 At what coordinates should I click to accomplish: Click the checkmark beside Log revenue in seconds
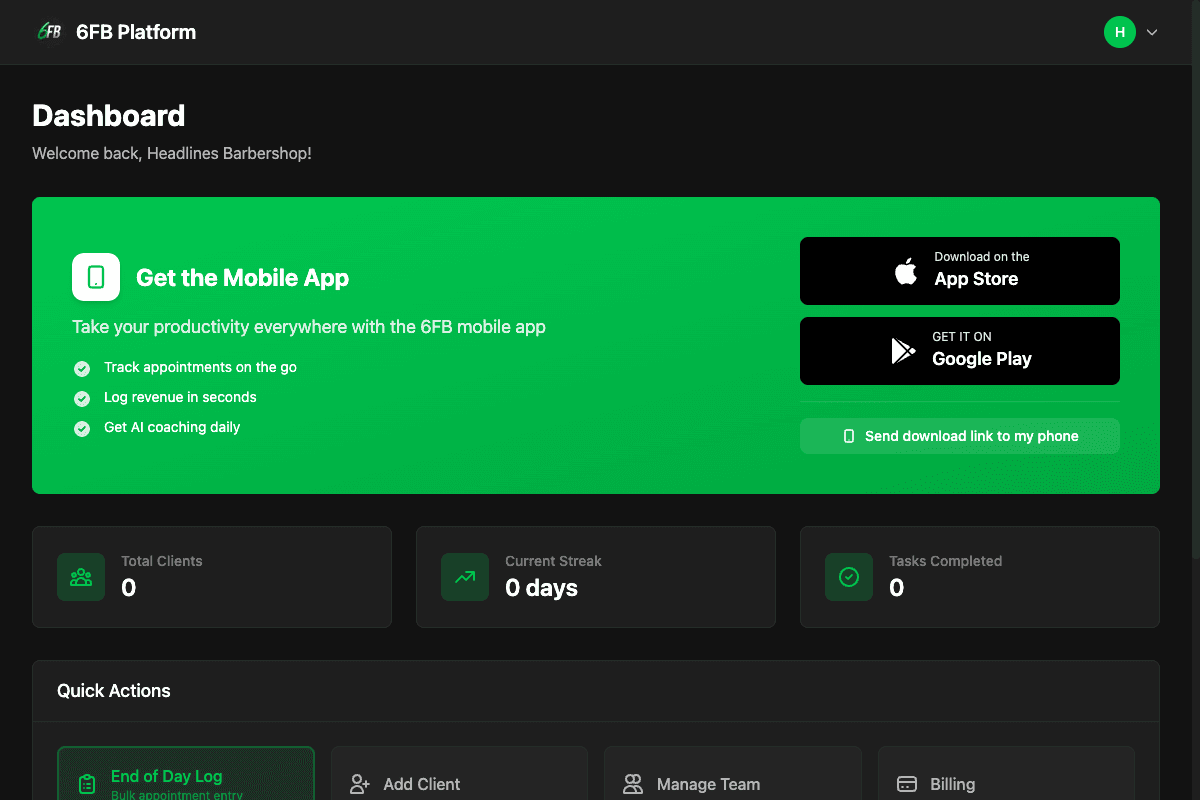tap(81, 398)
